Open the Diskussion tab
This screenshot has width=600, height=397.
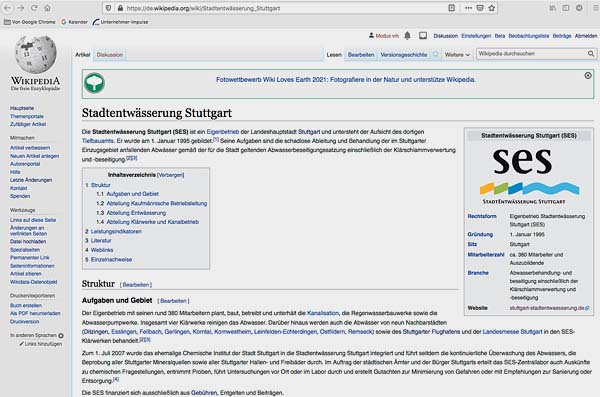click(110, 55)
